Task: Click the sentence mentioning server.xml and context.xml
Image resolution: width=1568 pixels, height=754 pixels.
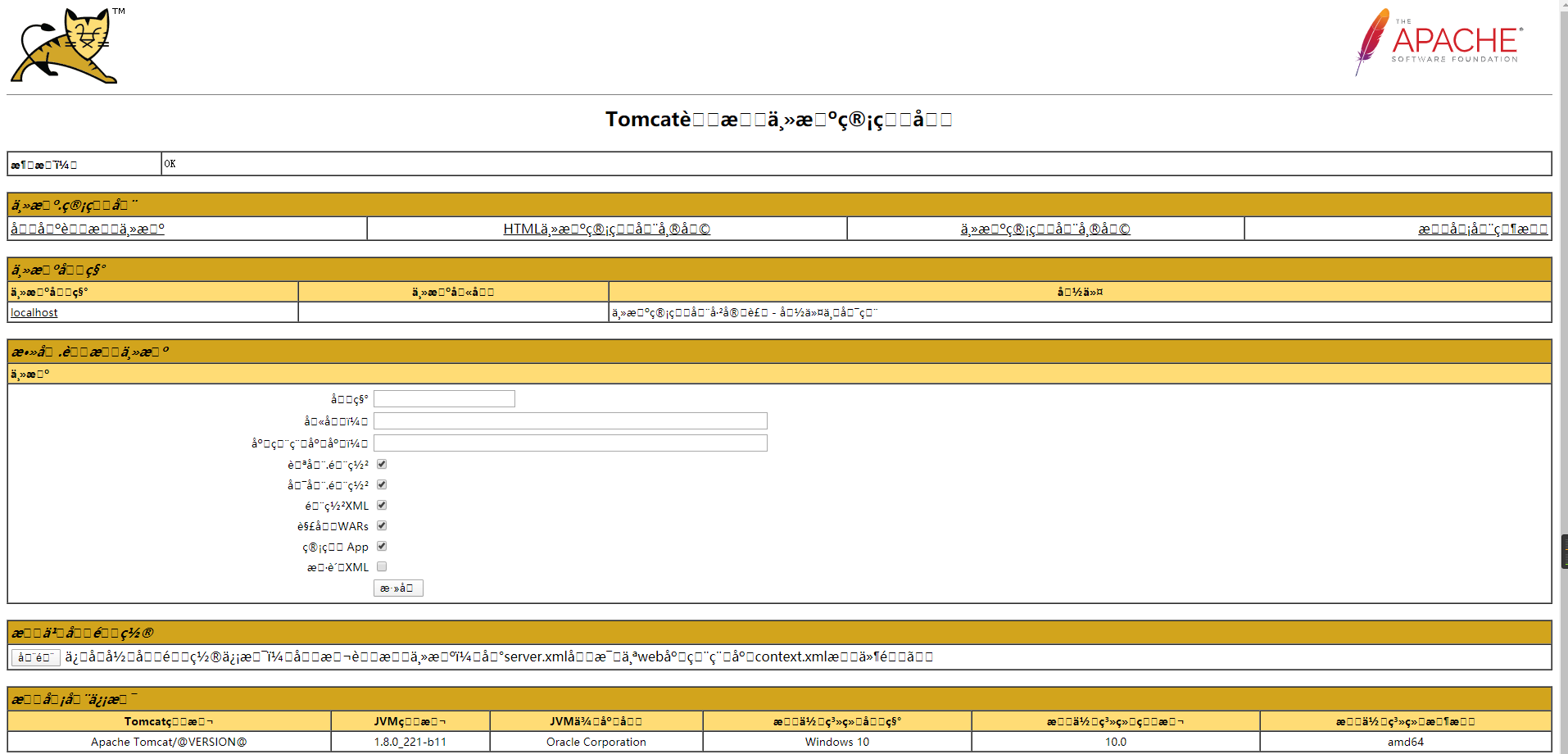Action: pyautogui.click(x=499, y=657)
